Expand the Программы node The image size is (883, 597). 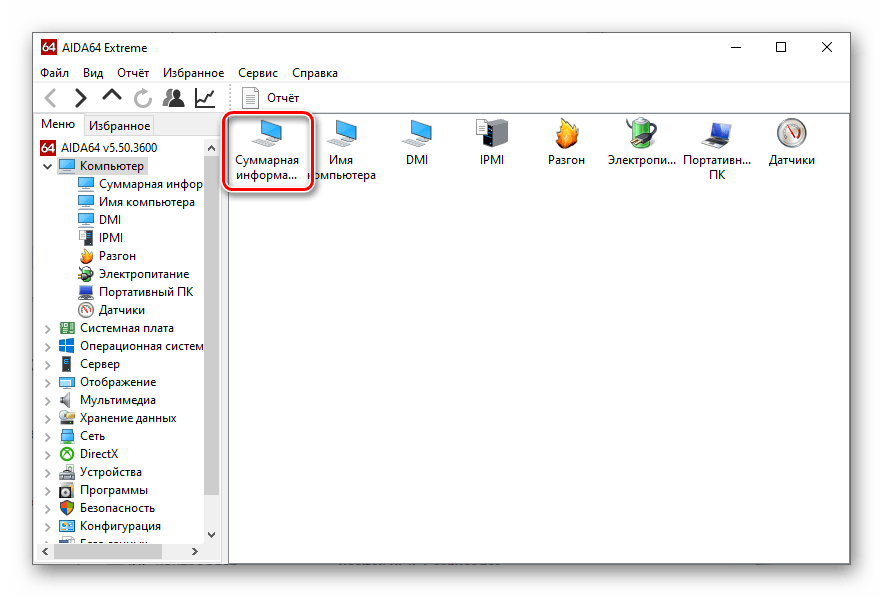(47, 491)
